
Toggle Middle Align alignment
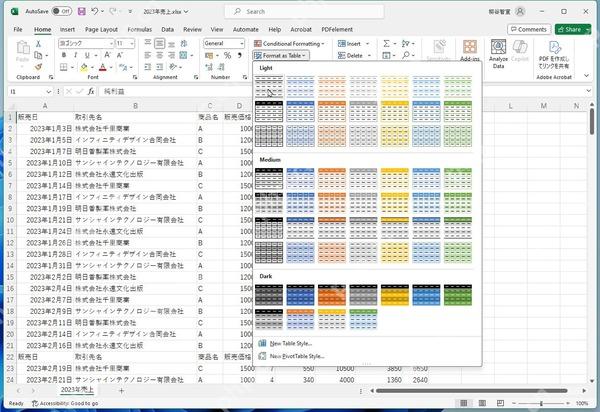pyautogui.click(x=160, y=44)
